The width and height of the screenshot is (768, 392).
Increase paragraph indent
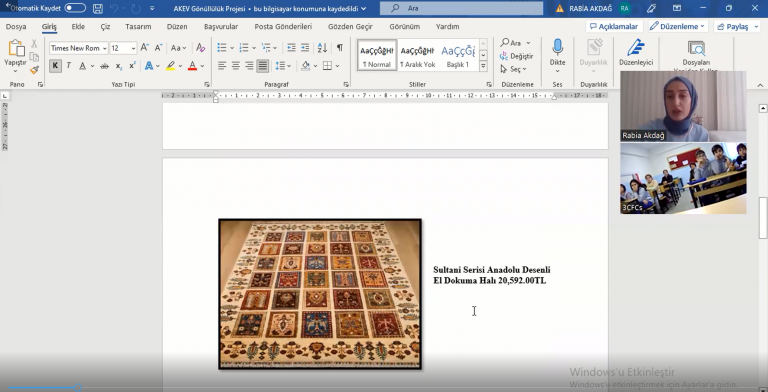tap(305, 48)
